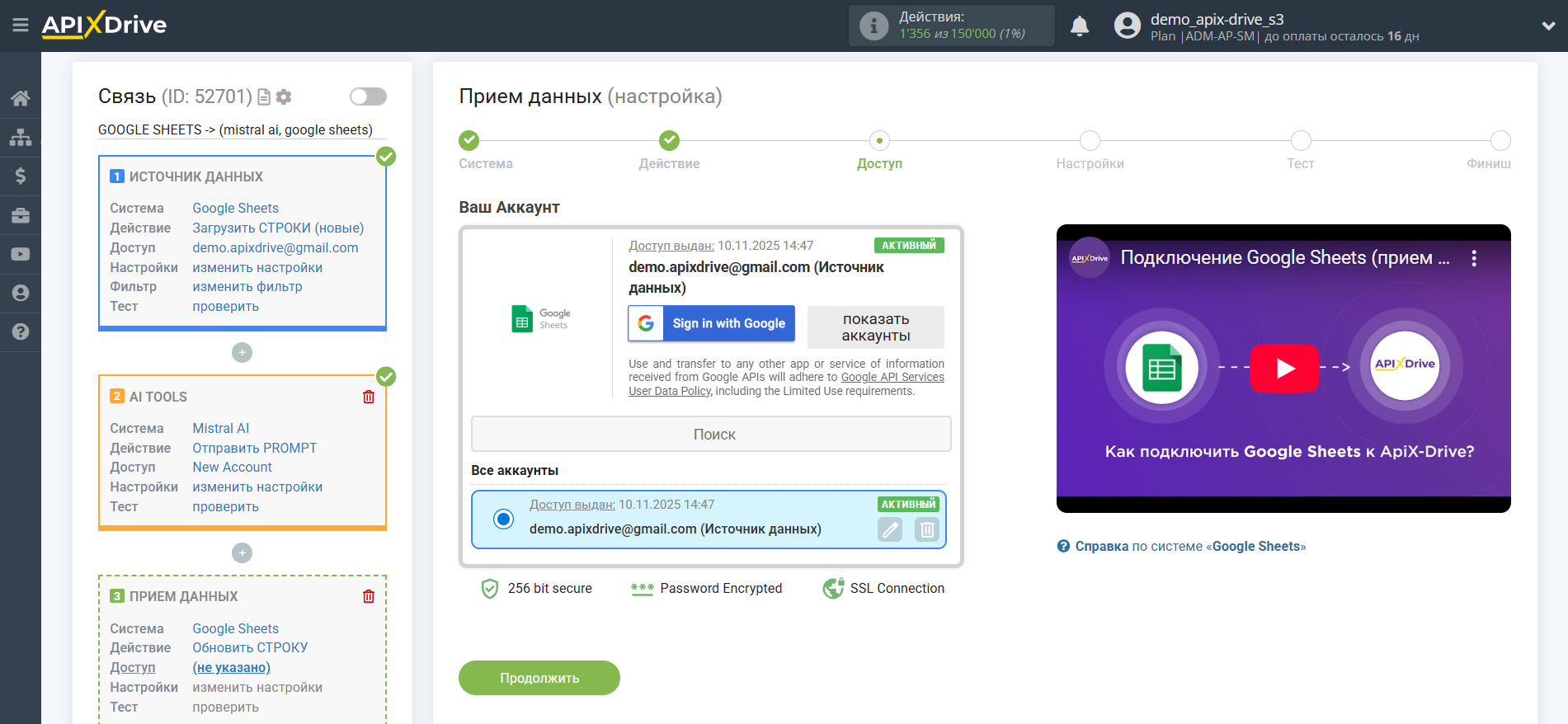Play the Google Sheets tutorial video
Image resolution: width=1568 pixels, height=724 pixels.
click(1283, 369)
